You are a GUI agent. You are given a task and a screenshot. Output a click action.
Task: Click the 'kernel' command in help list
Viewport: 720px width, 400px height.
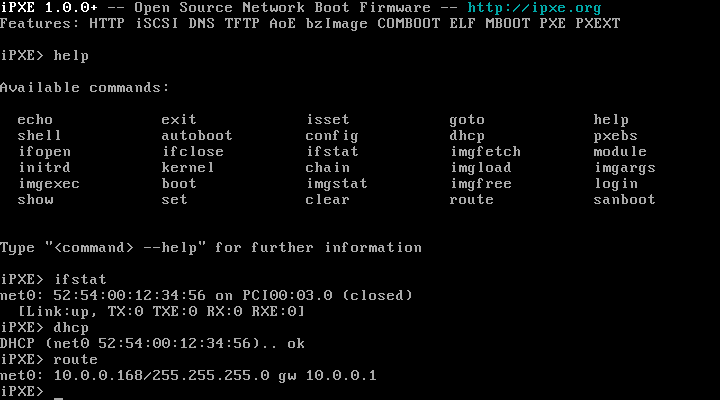pos(188,167)
